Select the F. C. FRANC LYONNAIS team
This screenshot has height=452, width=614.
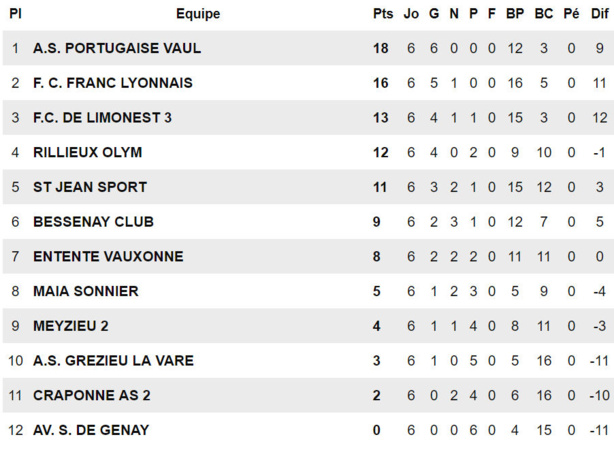tap(113, 83)
